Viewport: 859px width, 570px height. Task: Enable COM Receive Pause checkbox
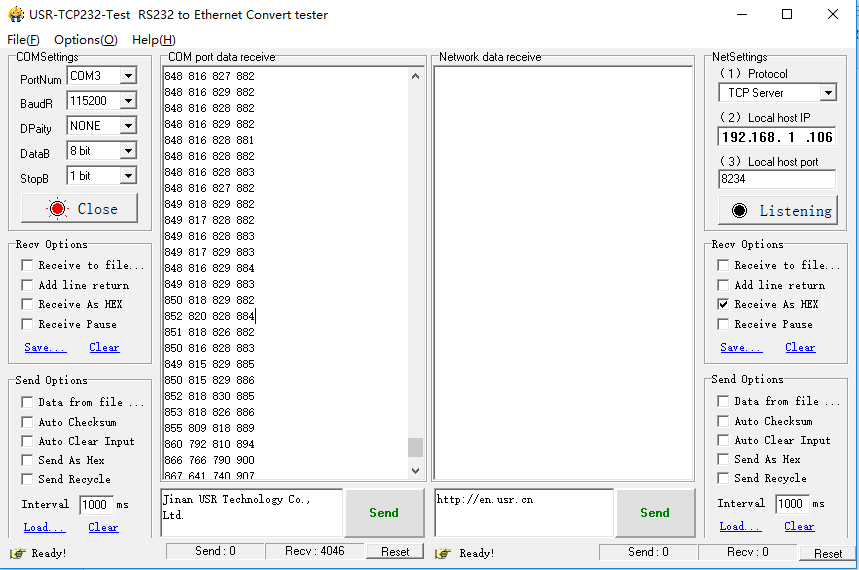click(27, 324)
